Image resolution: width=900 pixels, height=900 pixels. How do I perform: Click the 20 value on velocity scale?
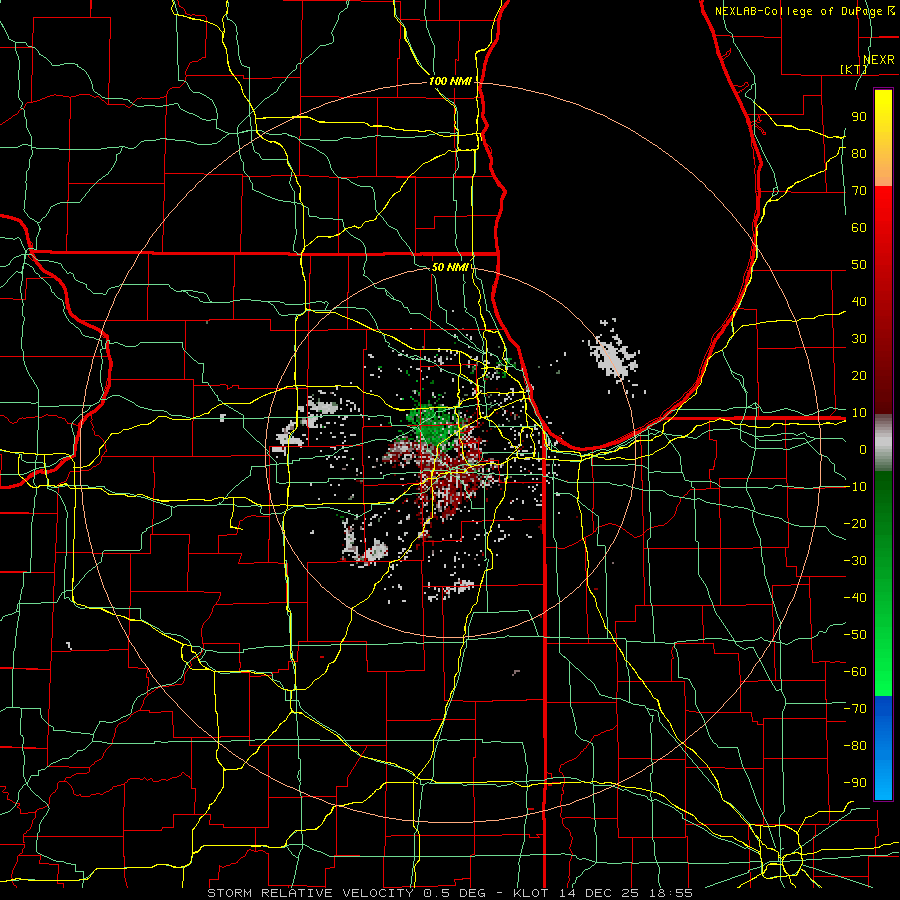[859, 375]
